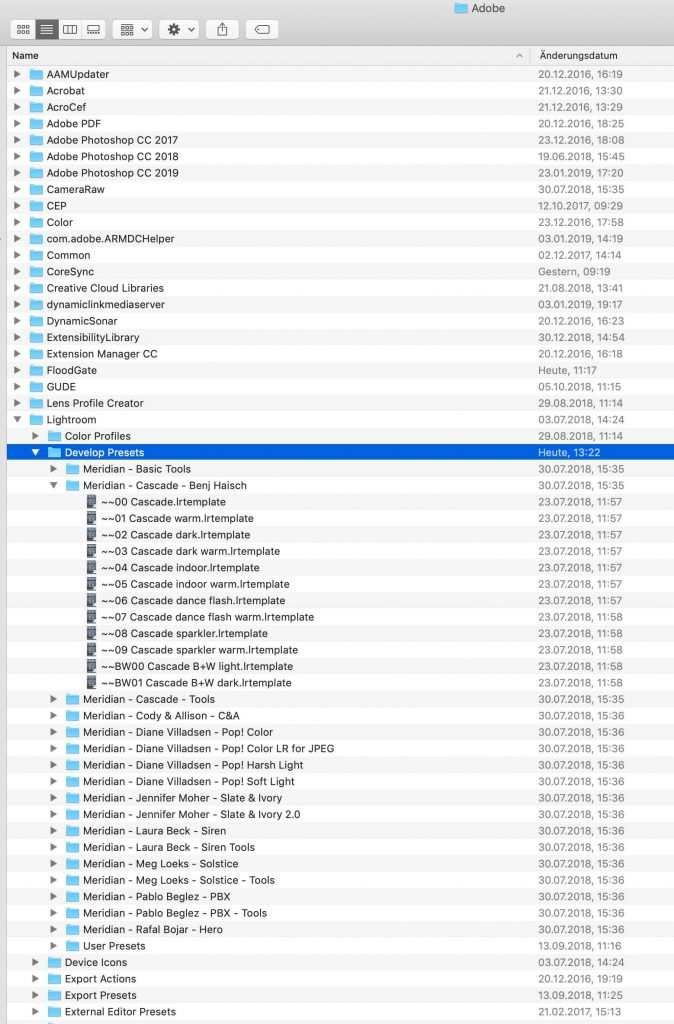This screenshot has width=674, height=1024.
Task: Click the ~~01 Cascade warm.lrtemplate file icon
Action: click(91, 519)
